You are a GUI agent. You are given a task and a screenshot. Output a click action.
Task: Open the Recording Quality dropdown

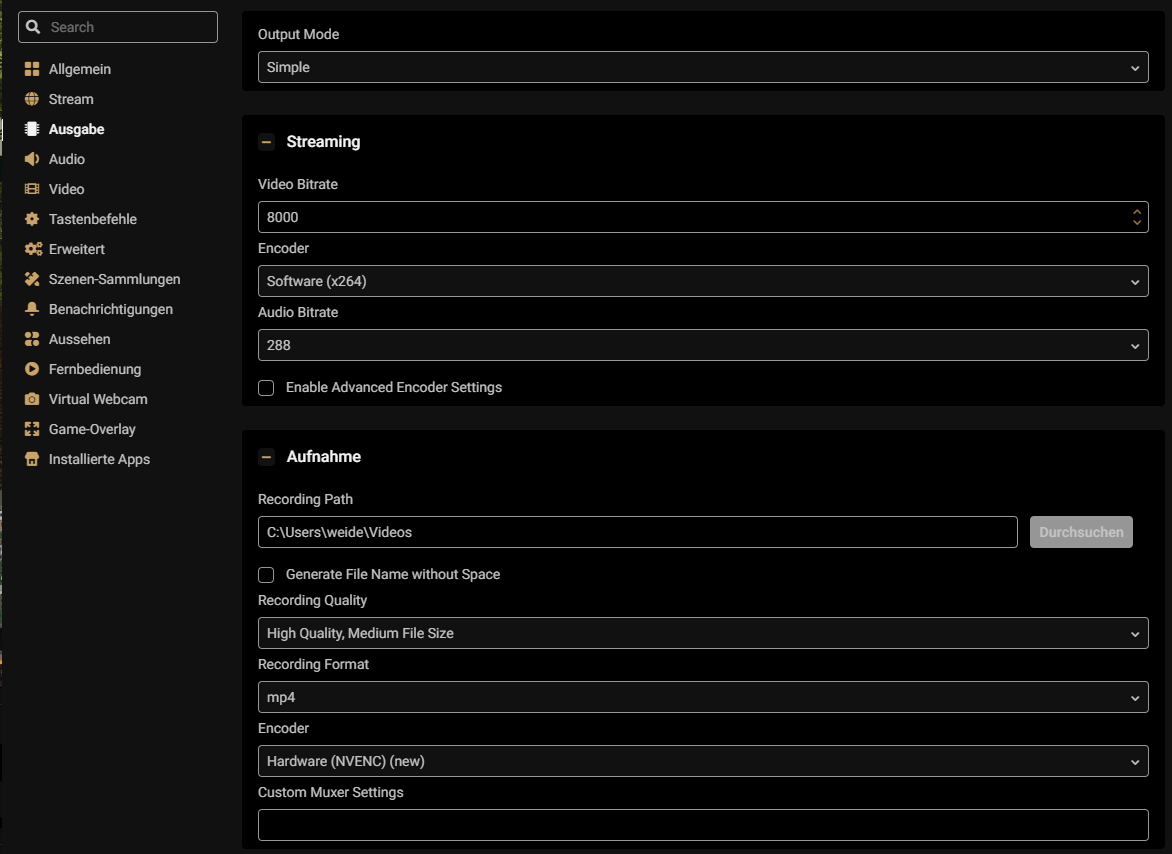[x=703, y=633]
